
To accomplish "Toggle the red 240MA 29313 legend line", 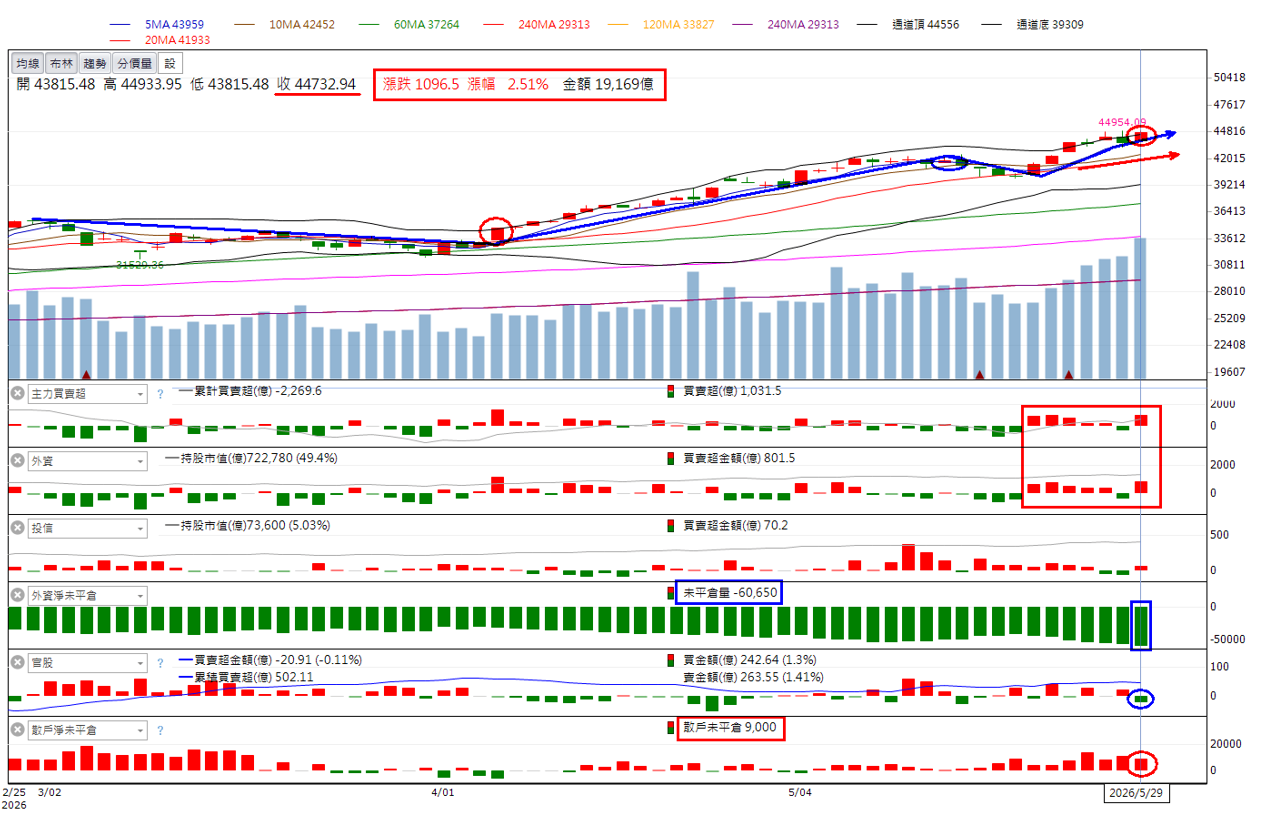I will (x=537, y=24).
